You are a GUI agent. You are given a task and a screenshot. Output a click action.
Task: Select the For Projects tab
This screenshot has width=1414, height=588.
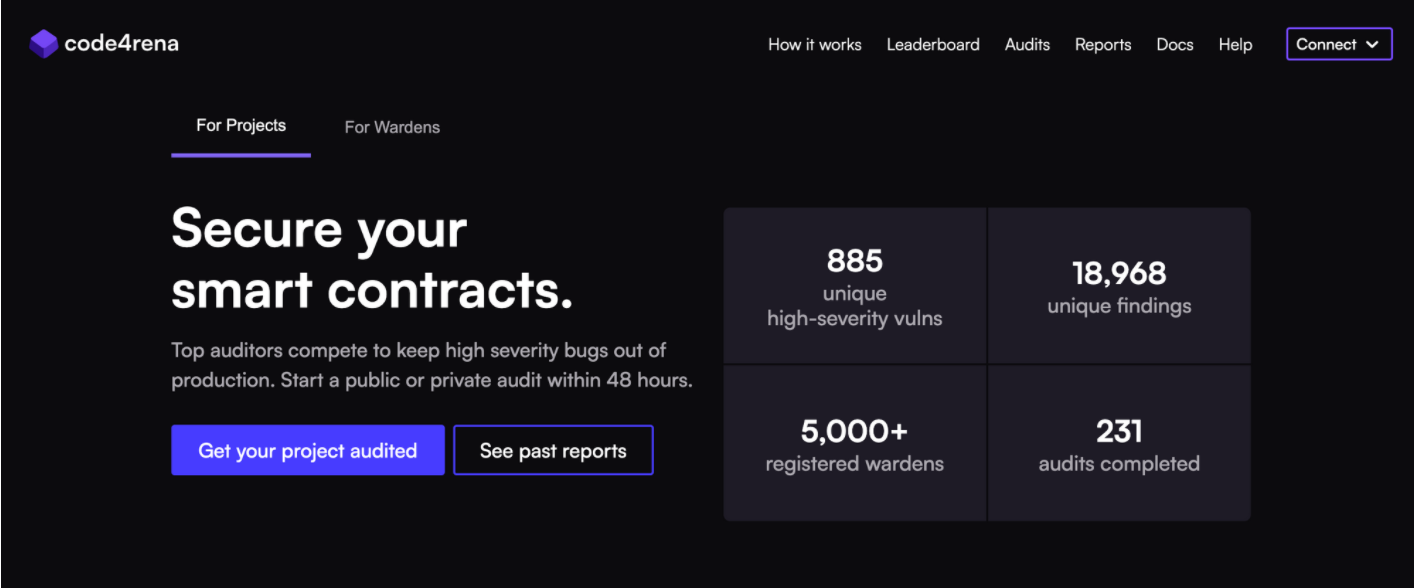[241, 126]
